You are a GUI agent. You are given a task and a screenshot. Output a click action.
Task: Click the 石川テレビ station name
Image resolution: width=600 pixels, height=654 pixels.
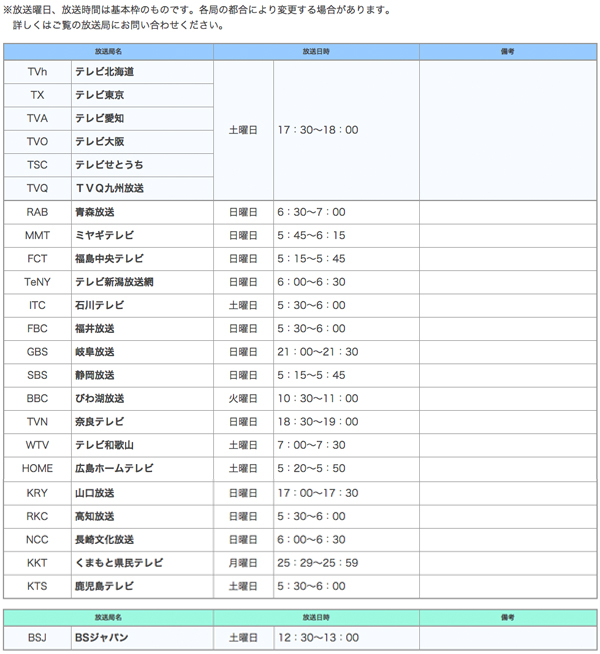click(99, 305)
